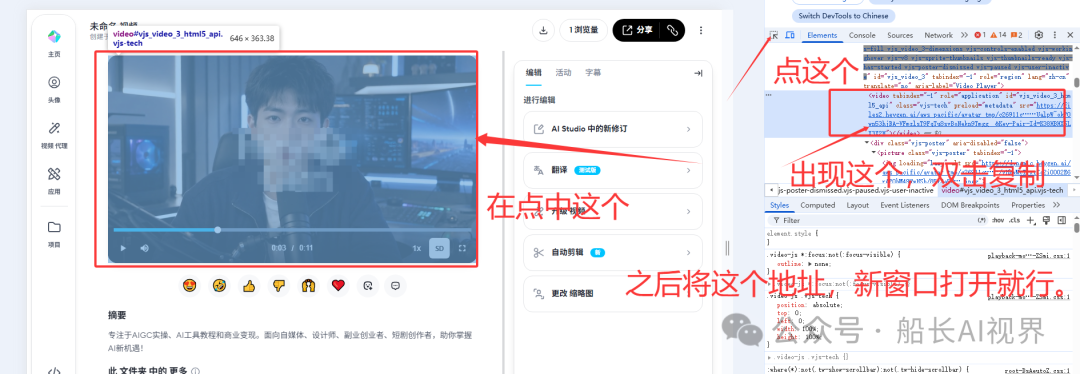
Task: Click the video progress slider handle
Action: pyautogui.click(x=218, y=229)
